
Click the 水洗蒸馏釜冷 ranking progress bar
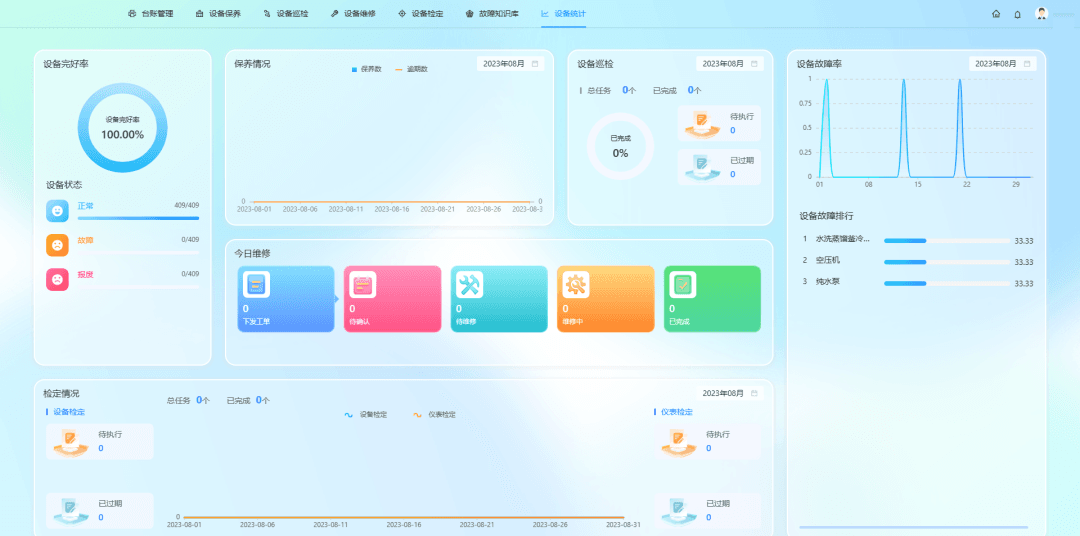tap(947, 240)
